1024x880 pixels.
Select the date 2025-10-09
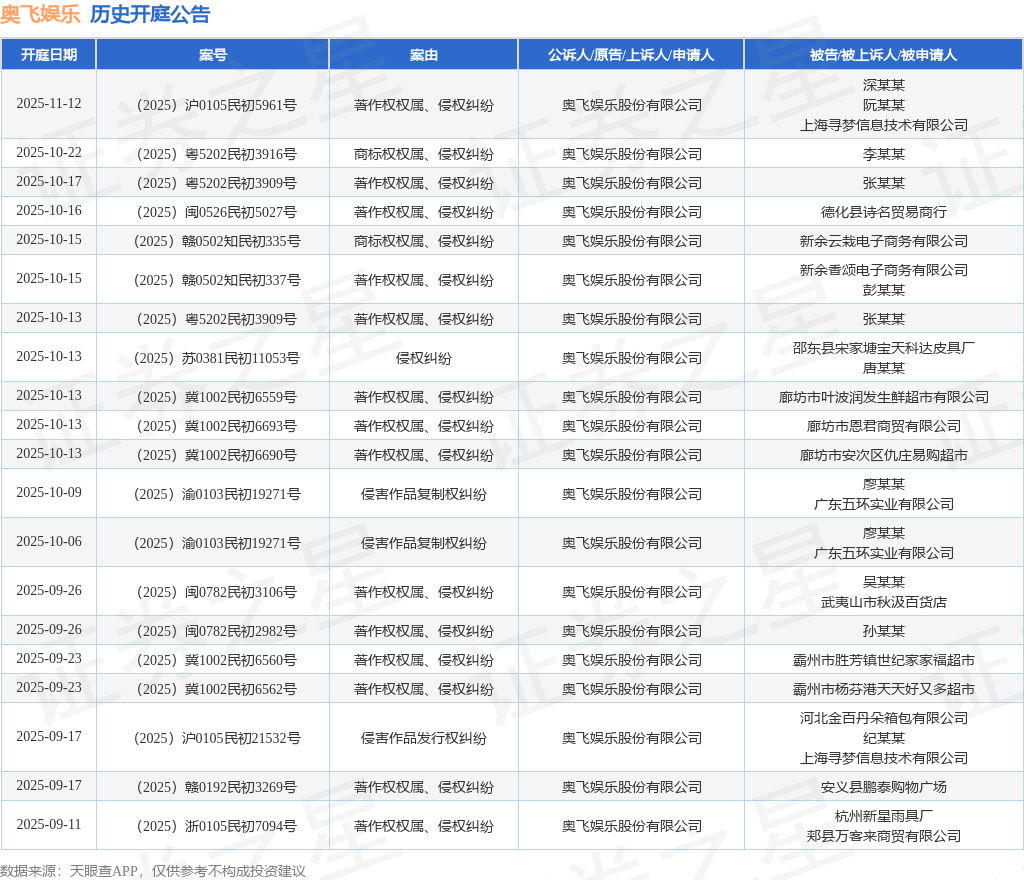(x=49, y=493)
